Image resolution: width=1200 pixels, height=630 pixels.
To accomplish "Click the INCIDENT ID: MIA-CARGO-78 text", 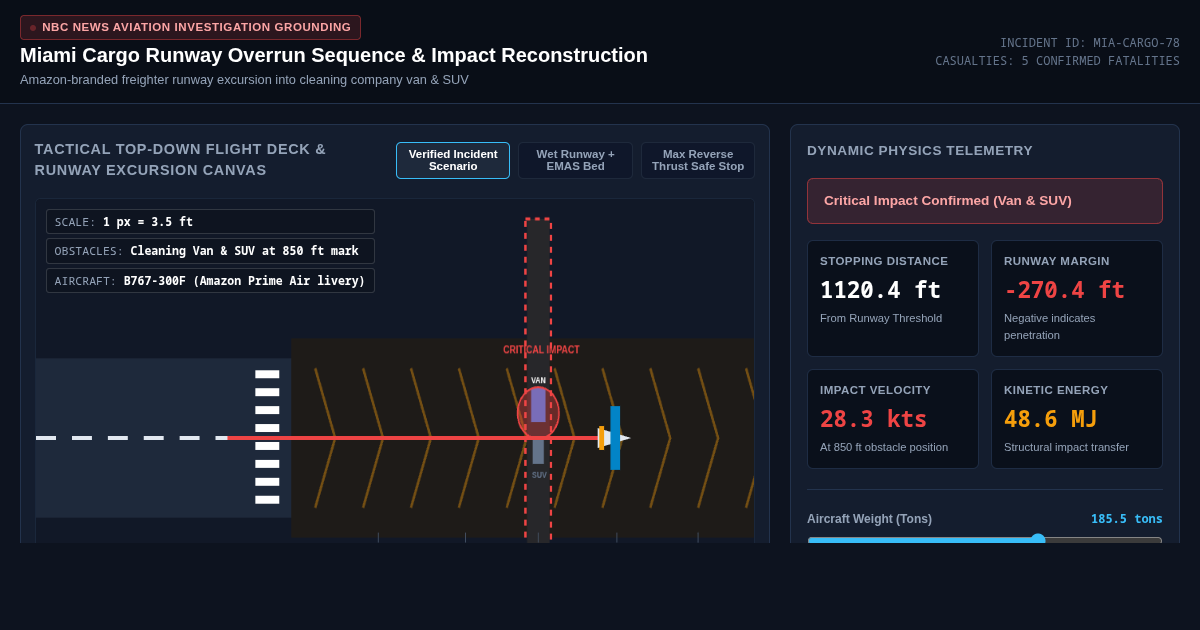I will pos(1090,43).
